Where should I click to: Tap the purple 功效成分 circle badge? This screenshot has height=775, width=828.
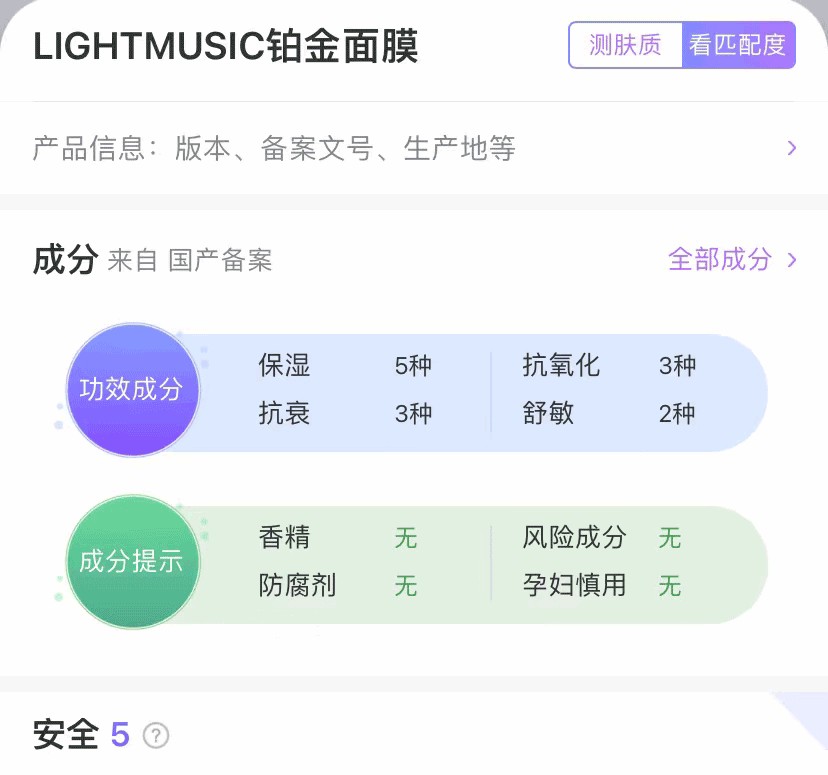[x=132, y=389]
